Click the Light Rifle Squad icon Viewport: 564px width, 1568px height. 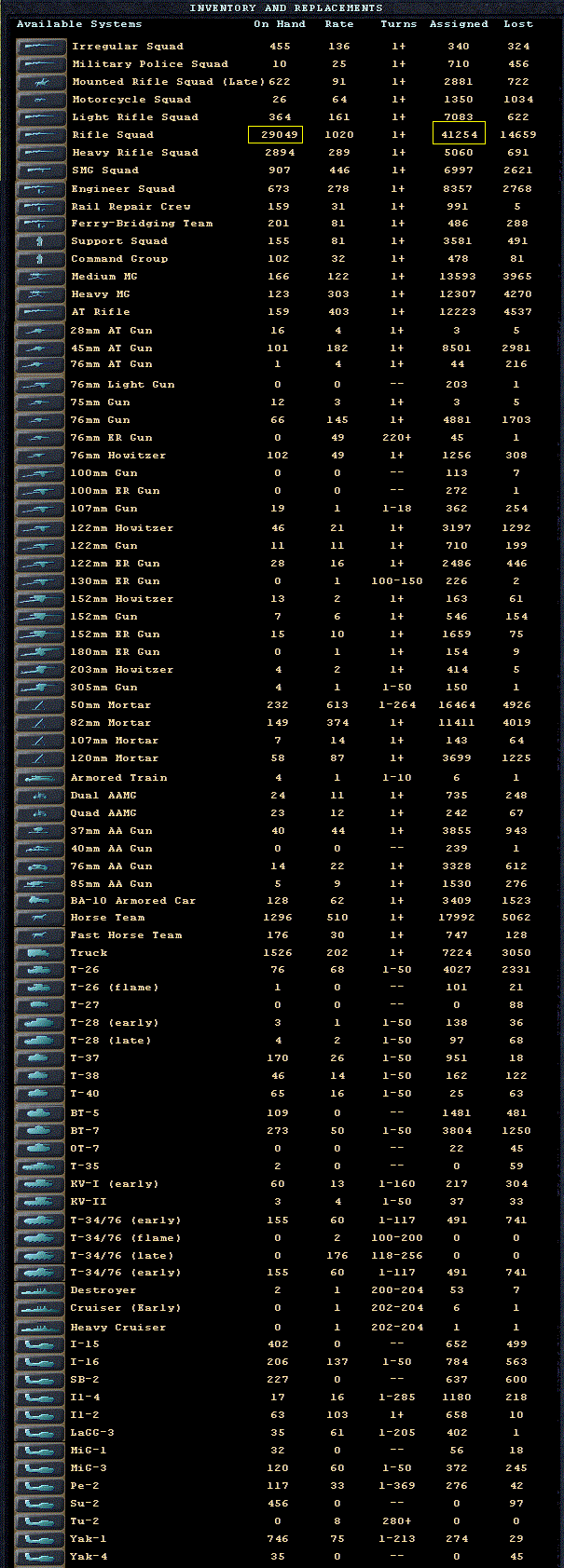coord(41,116)
